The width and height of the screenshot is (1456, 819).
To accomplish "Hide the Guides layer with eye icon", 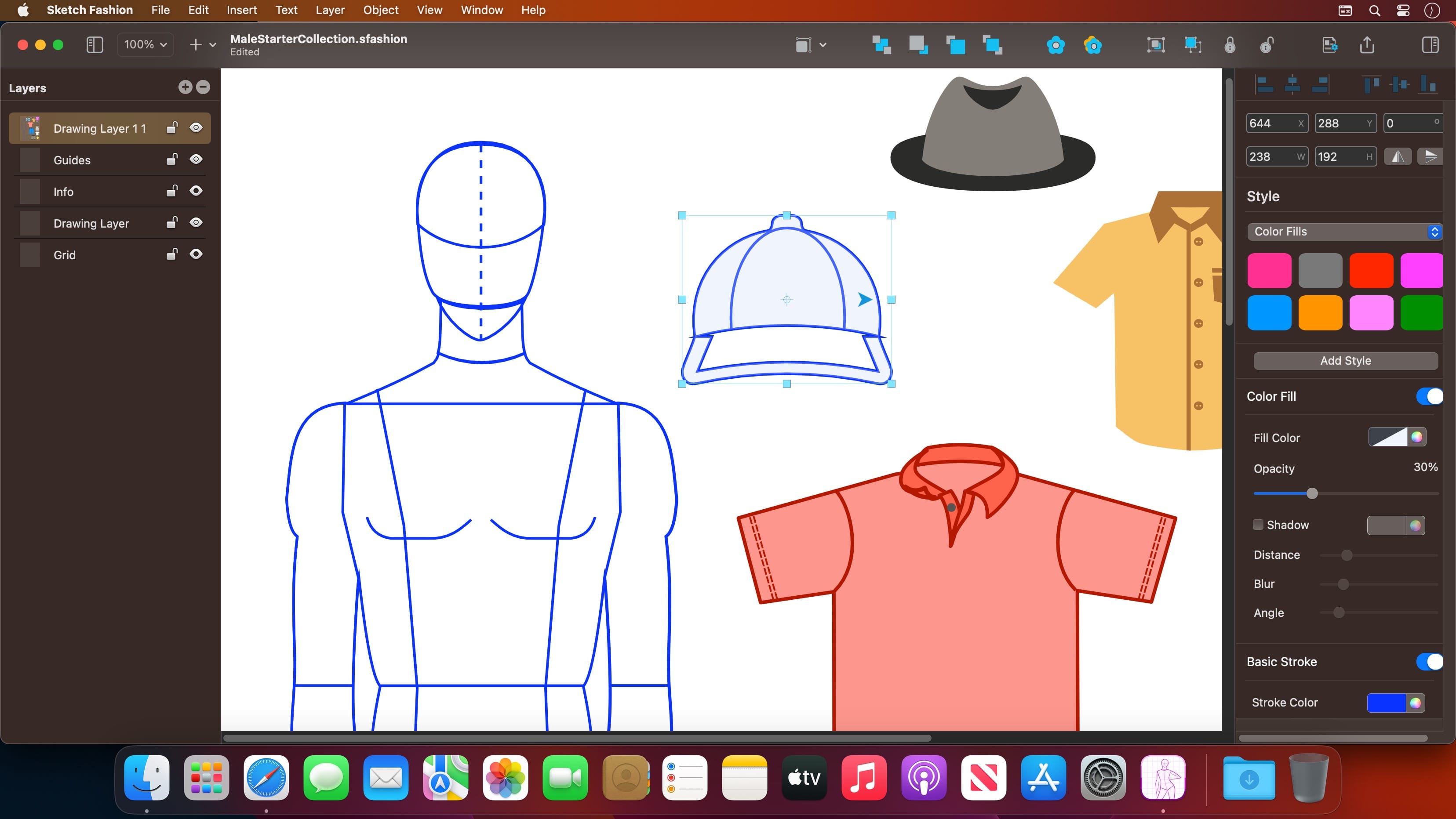I will (x=196, y=160).
